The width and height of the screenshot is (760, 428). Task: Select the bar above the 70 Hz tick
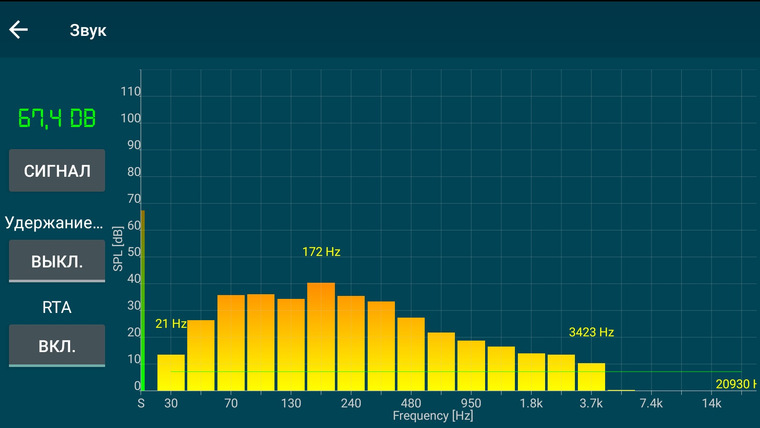coord(231,343)
